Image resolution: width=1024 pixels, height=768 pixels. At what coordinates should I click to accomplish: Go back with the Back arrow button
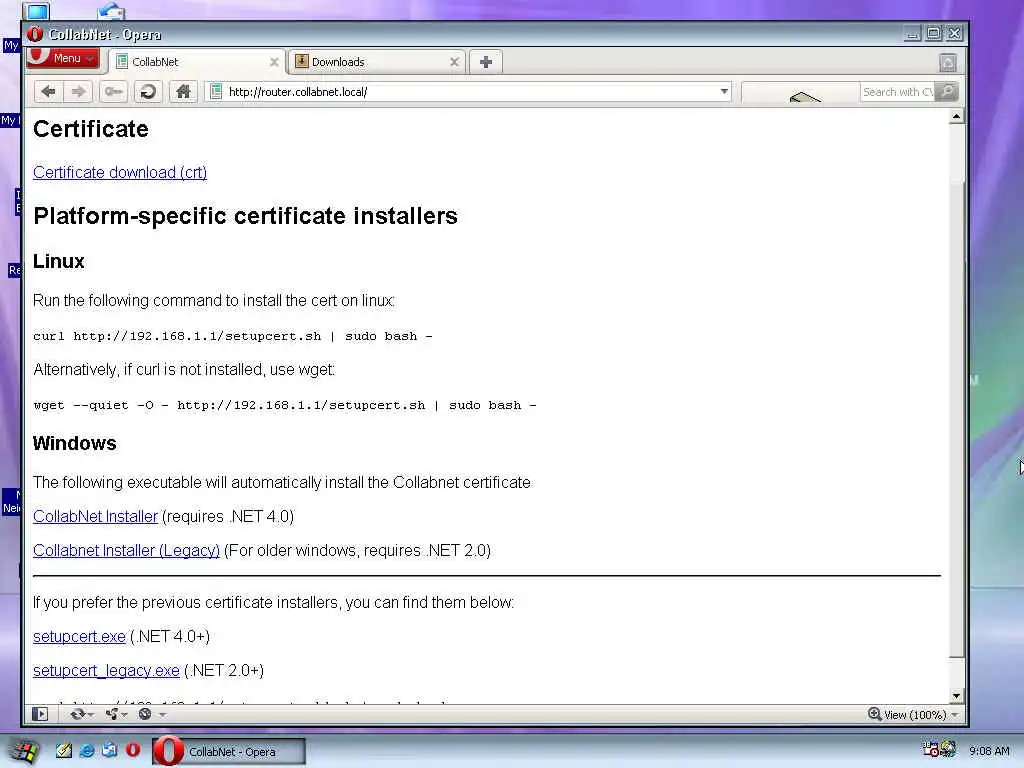(48, 92)
